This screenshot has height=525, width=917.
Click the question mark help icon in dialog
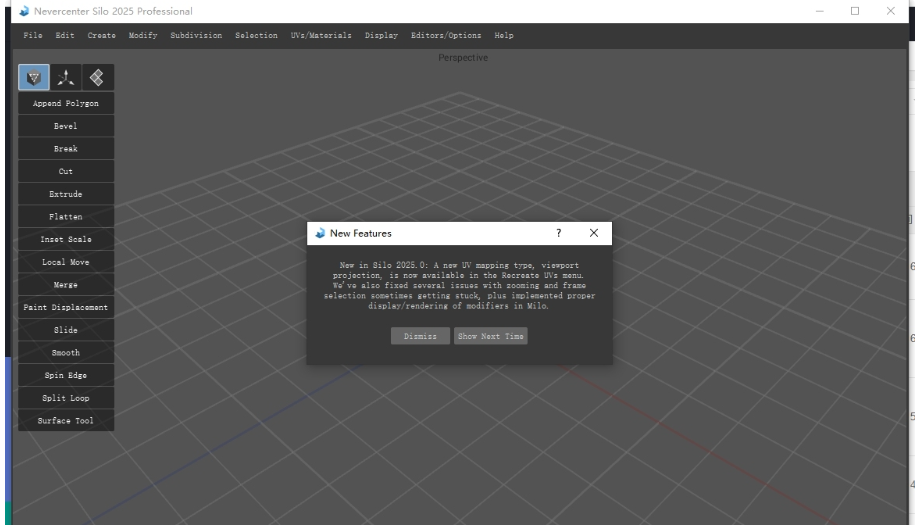[x=558, y=233]
